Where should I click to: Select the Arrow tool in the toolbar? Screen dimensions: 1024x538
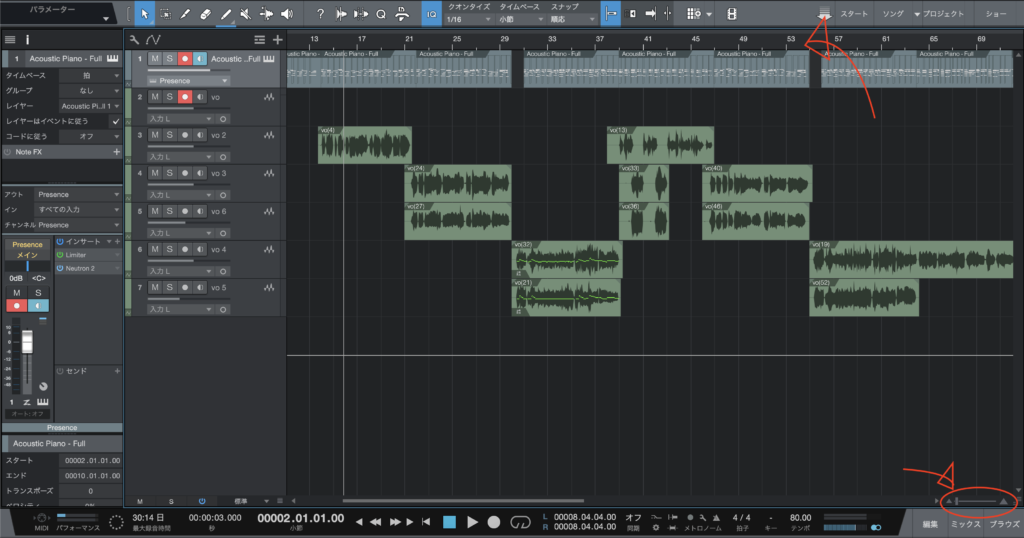[144, 14]
